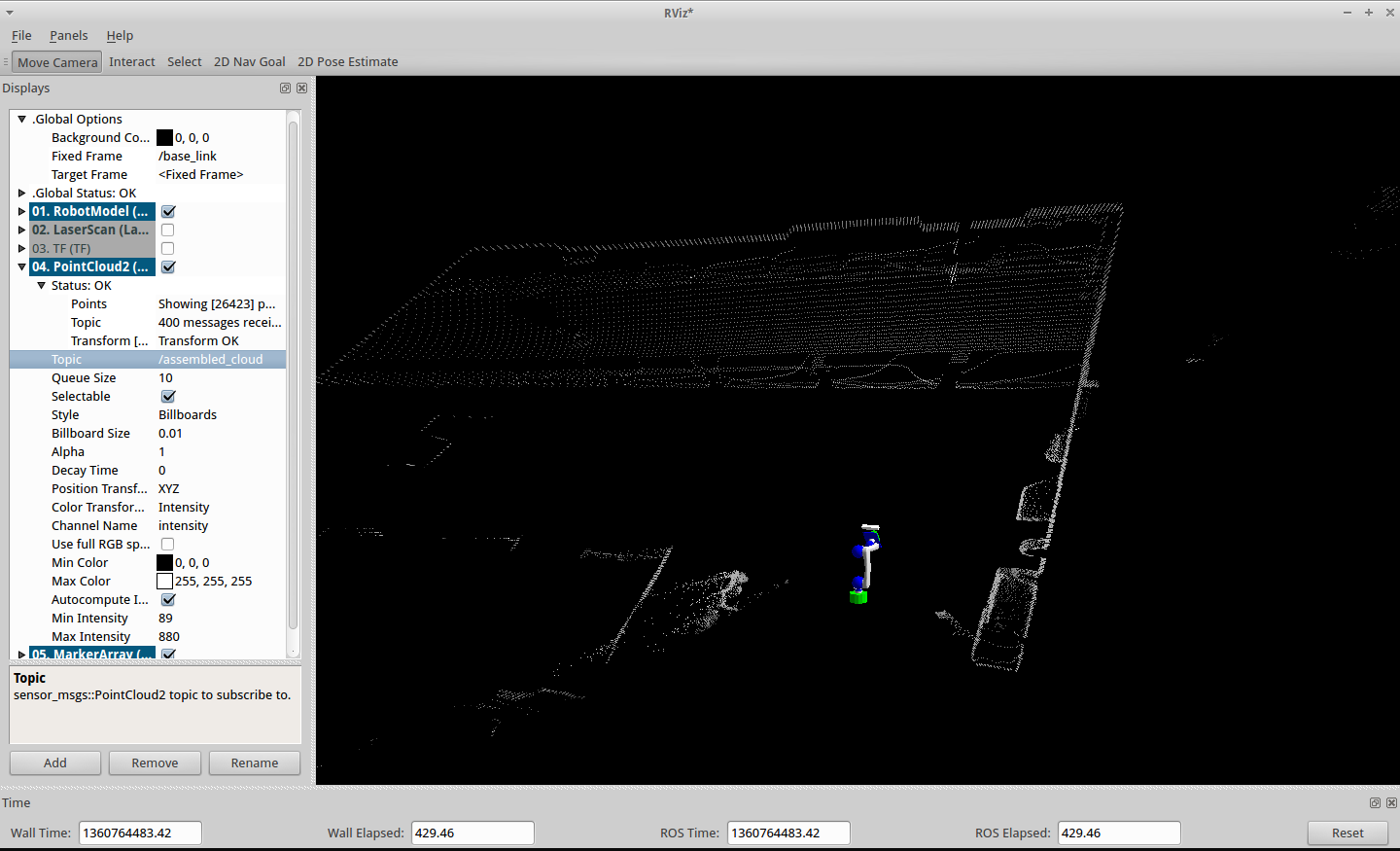Open the Panels menu

tap(69, 35)
